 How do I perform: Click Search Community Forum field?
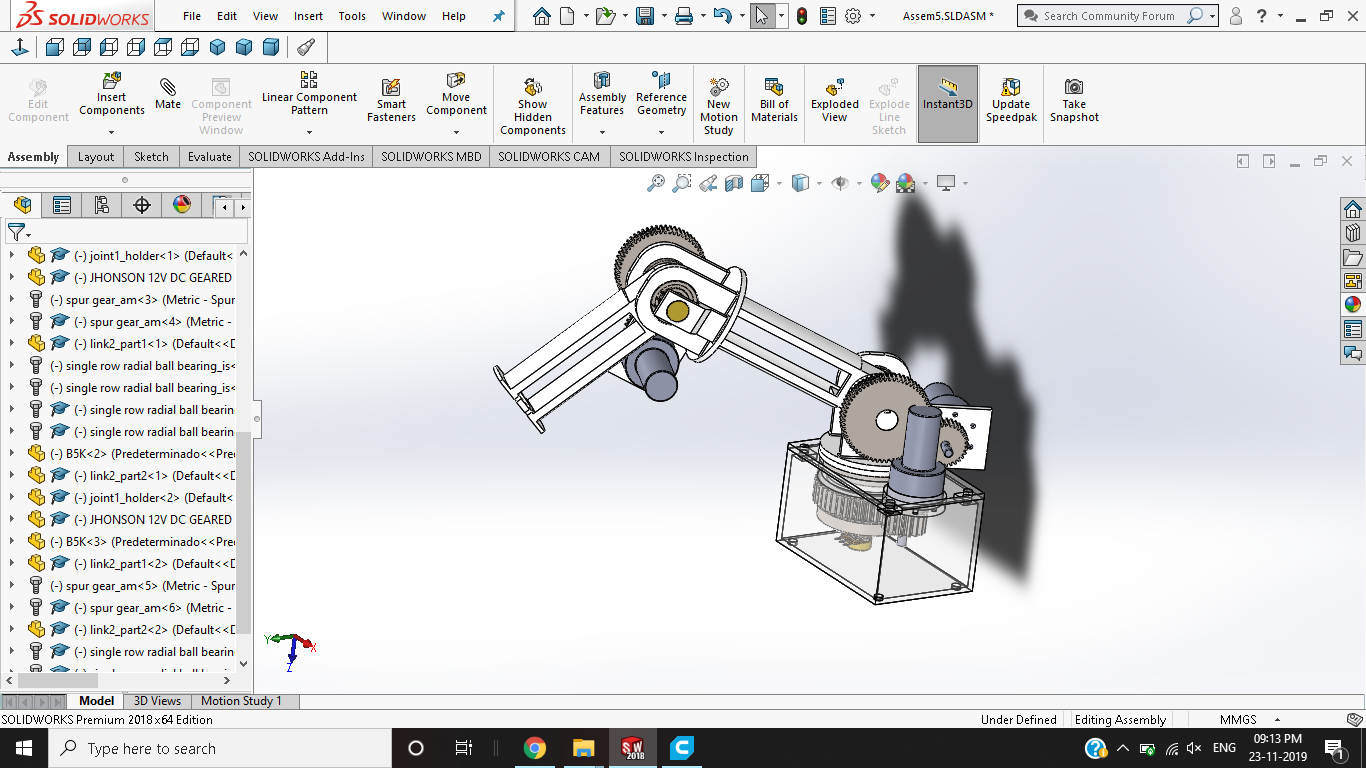pos(1109,16)
